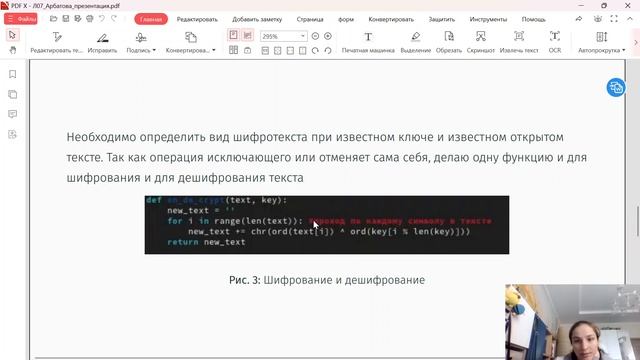The width and height of the screenshot is (640, 360).
Task: Rotate page counterclockwise icon
Action: tap(328, 51)
